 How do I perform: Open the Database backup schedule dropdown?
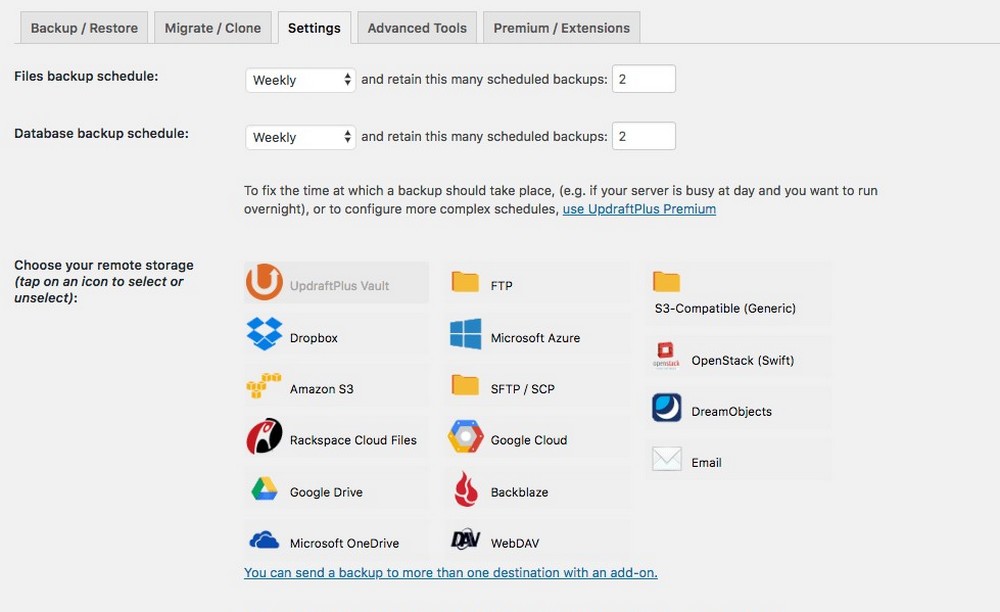pyautogui.click(x=300, y=137)
